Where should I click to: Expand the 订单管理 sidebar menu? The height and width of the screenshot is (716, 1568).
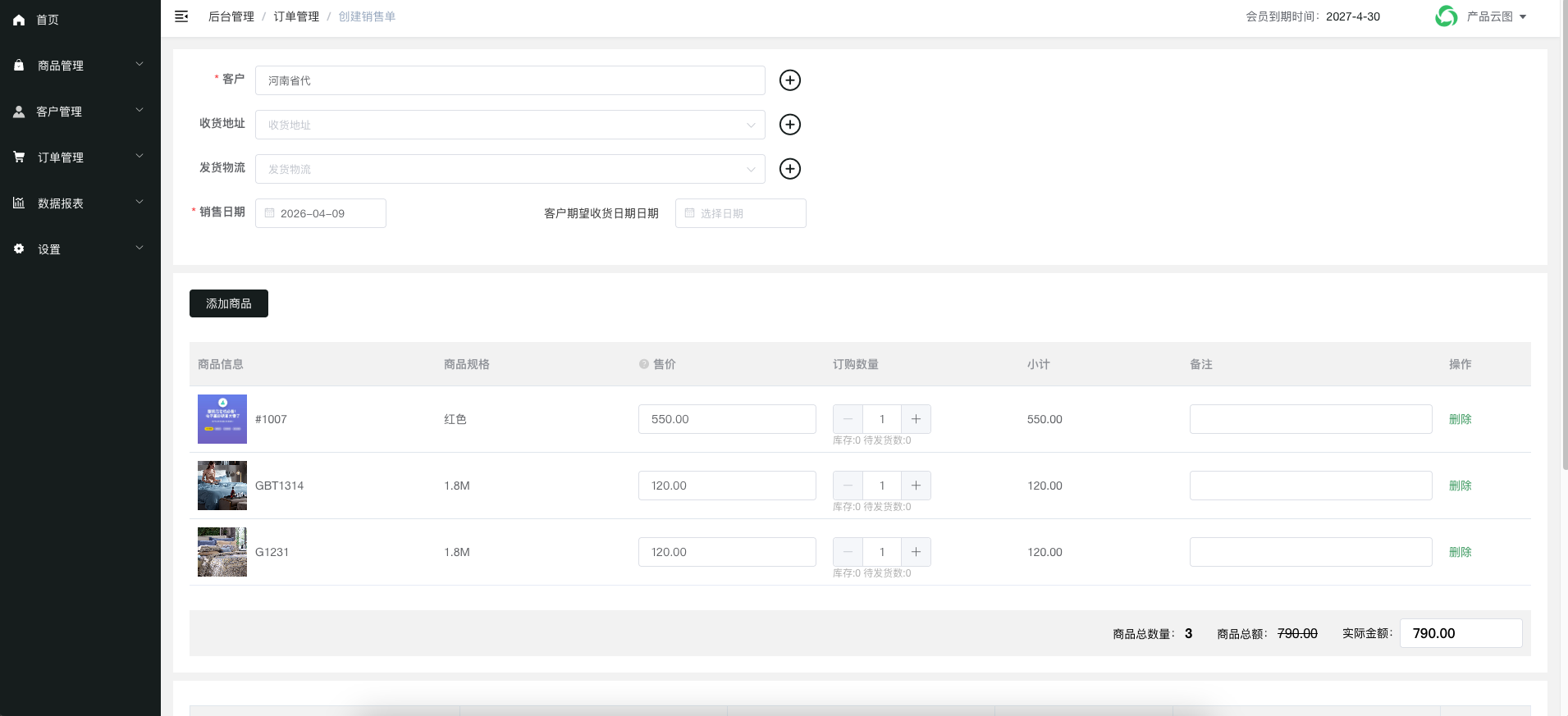[x=80, y=157]
